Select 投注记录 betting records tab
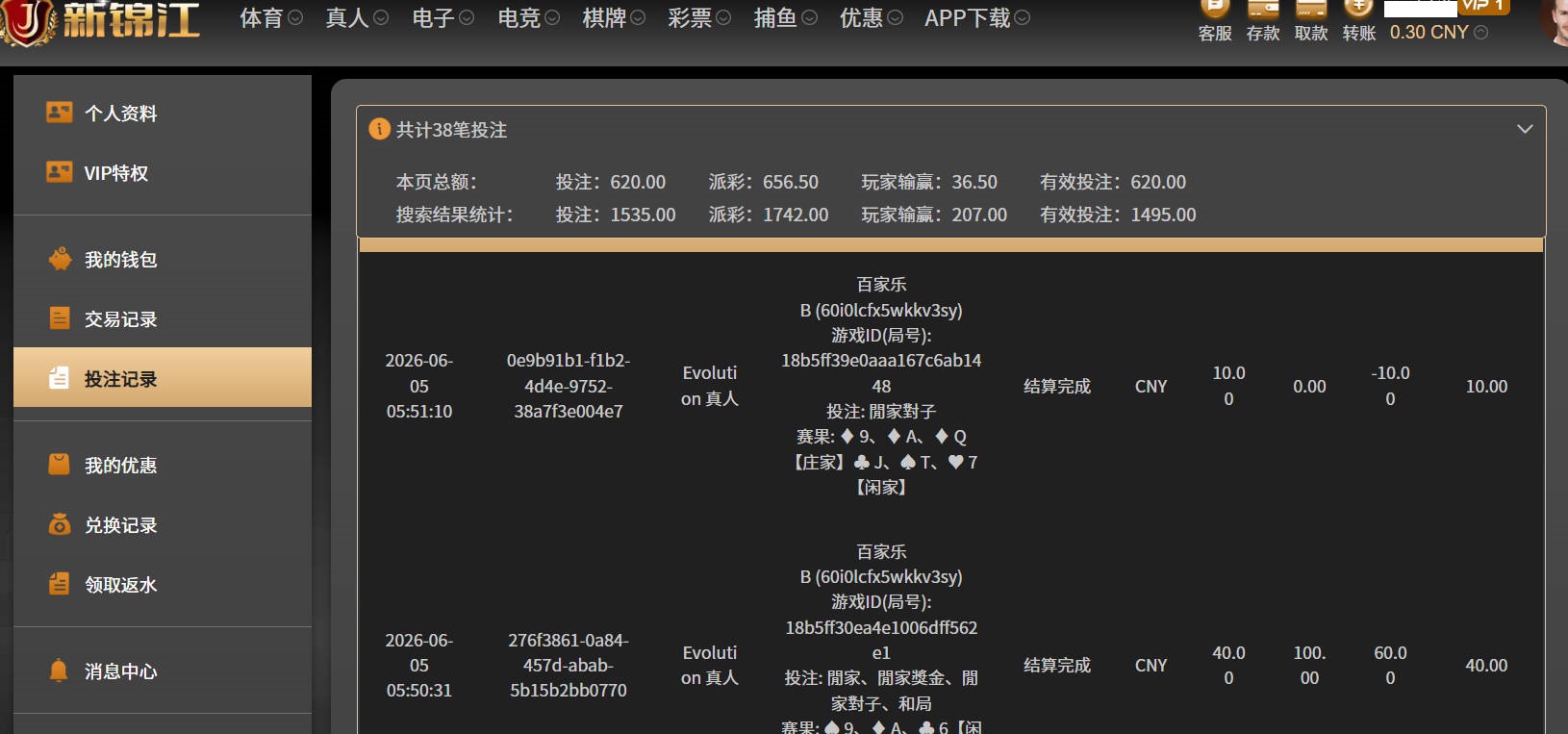This screenshot has height=734, width=1568. point(163,378)
